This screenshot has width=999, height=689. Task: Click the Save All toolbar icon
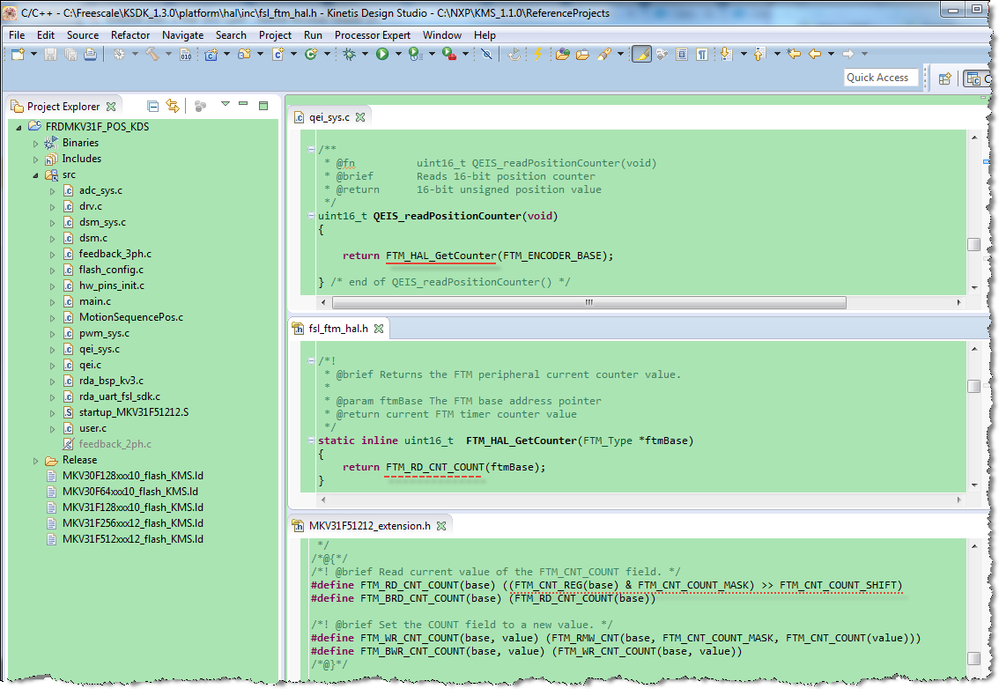(70, 54)
